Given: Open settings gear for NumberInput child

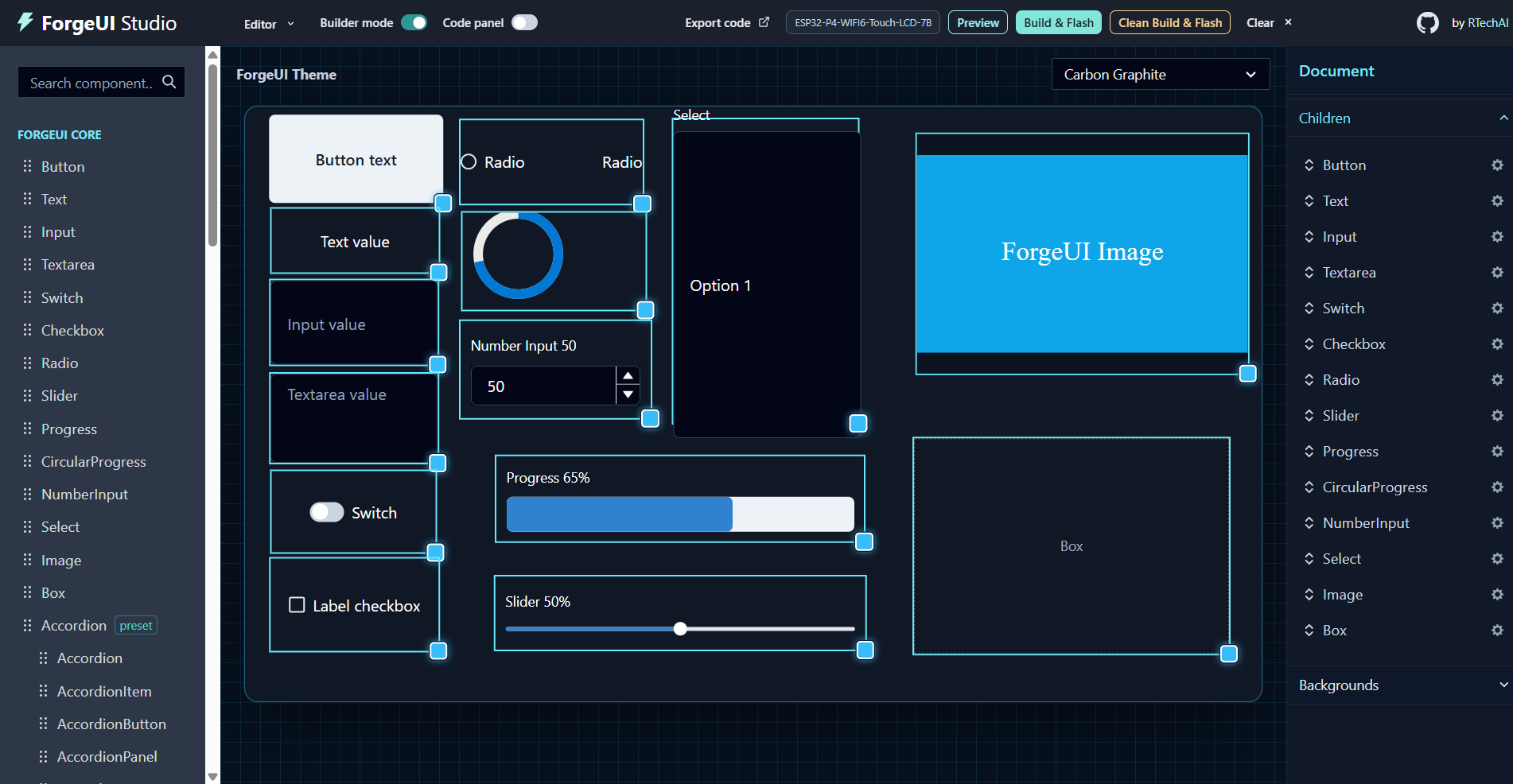Looking at the screenshot, I should 1497,523.
